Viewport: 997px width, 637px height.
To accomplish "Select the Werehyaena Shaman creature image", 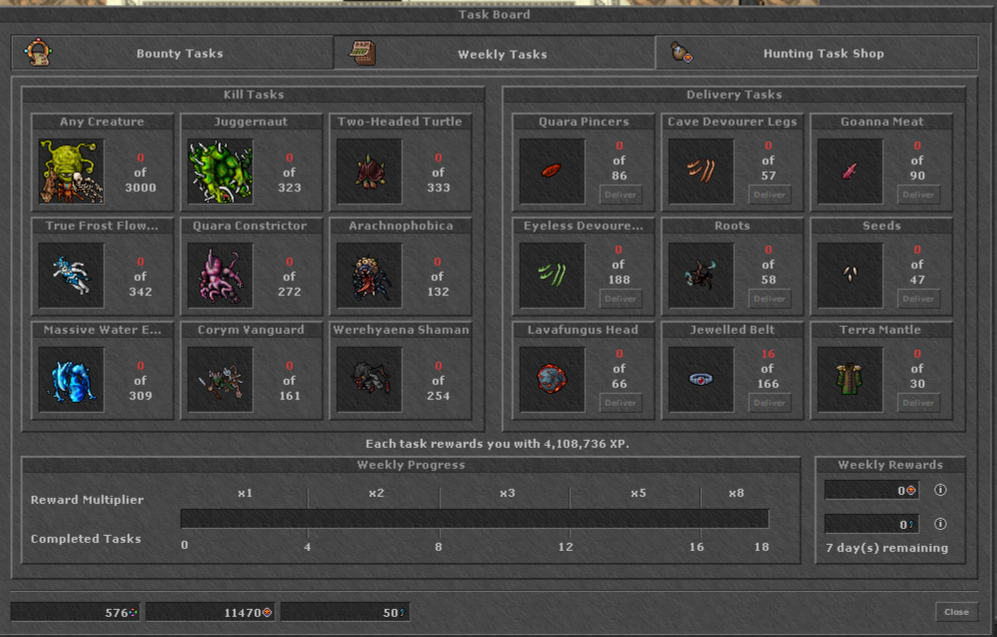I will click(369, 380).
